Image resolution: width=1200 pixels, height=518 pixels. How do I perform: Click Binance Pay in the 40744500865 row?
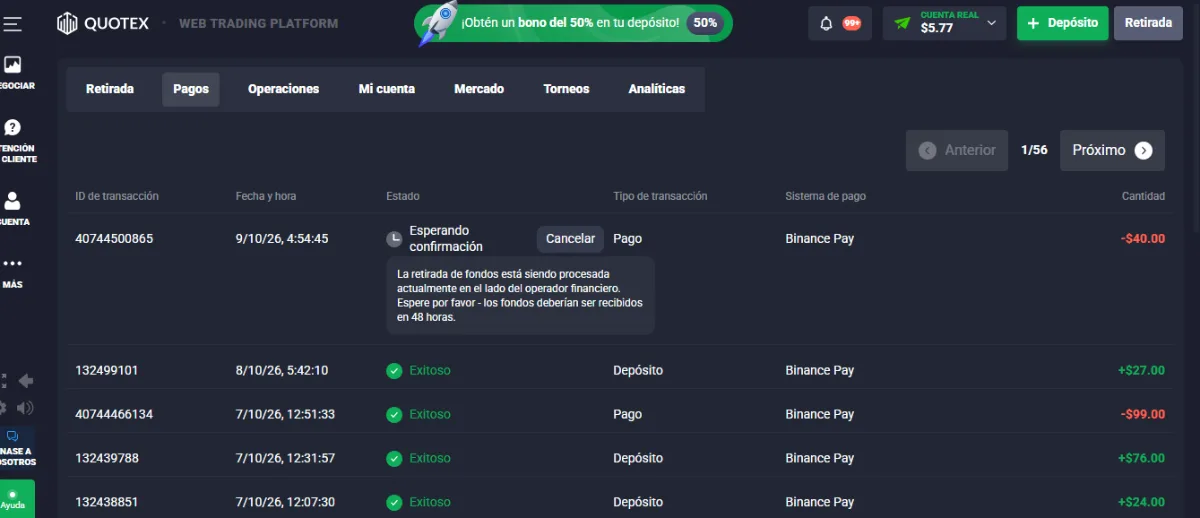820,239
